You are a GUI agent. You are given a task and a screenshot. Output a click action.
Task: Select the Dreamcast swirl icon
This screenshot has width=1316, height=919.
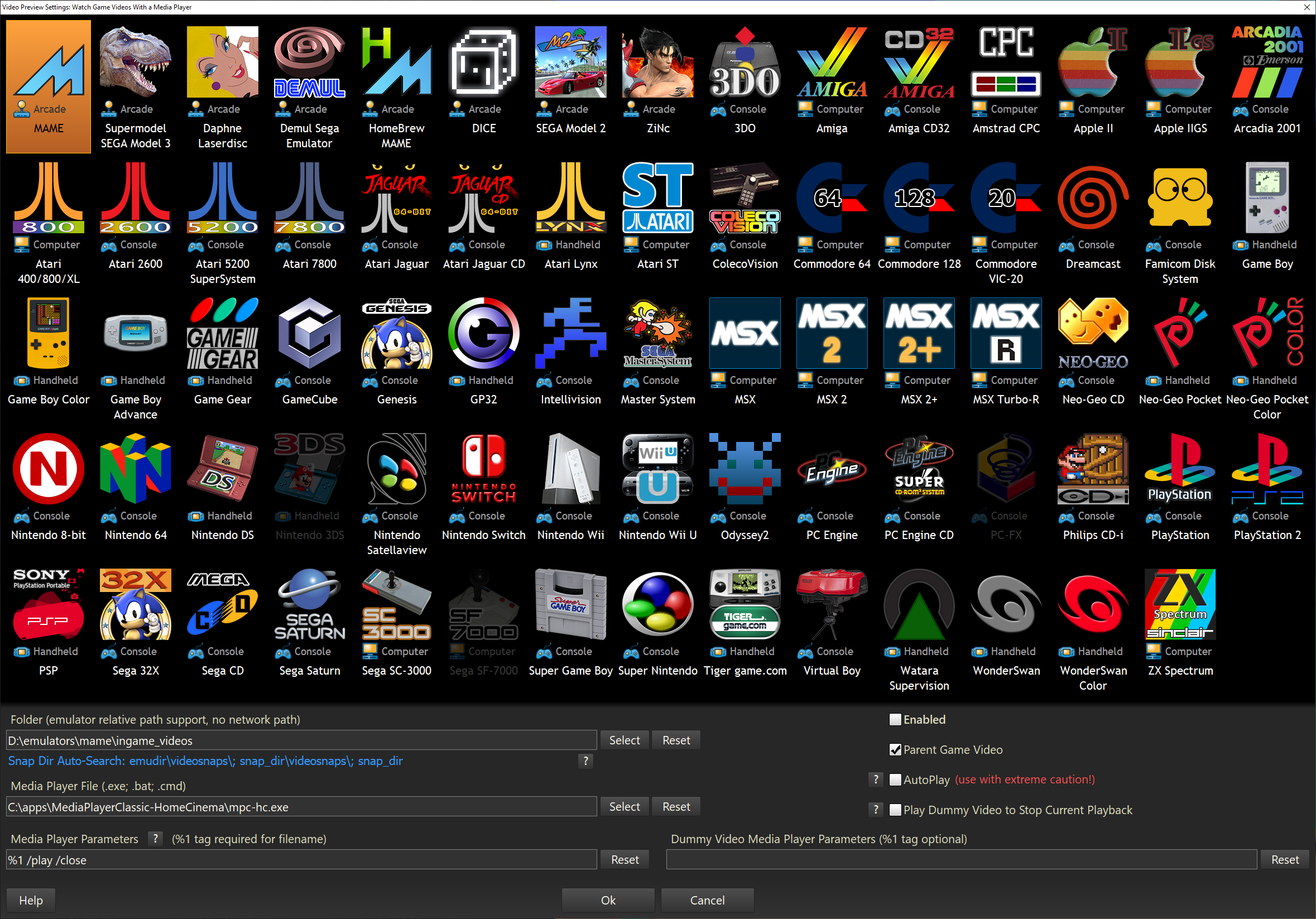point(1092,199)
